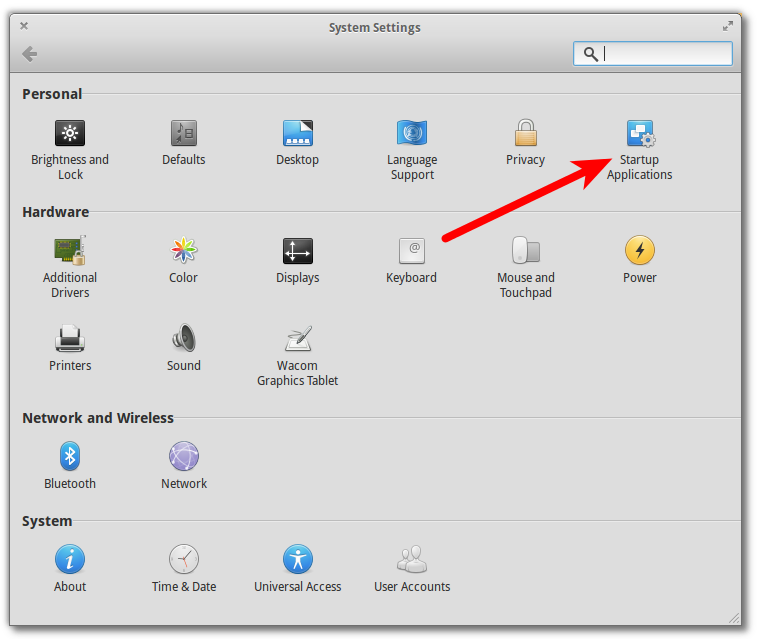759x639 pixels.
Task: Maximize window with the expand arrows icon
Action: [728, 26]
